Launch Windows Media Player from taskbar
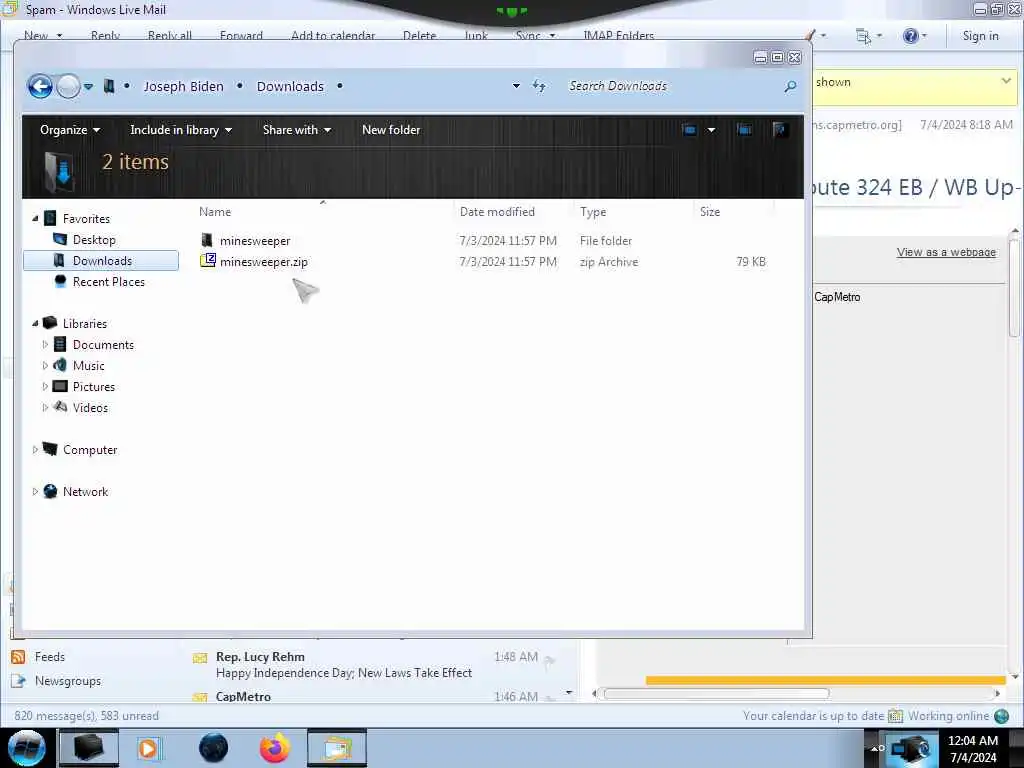 point(148,748)
